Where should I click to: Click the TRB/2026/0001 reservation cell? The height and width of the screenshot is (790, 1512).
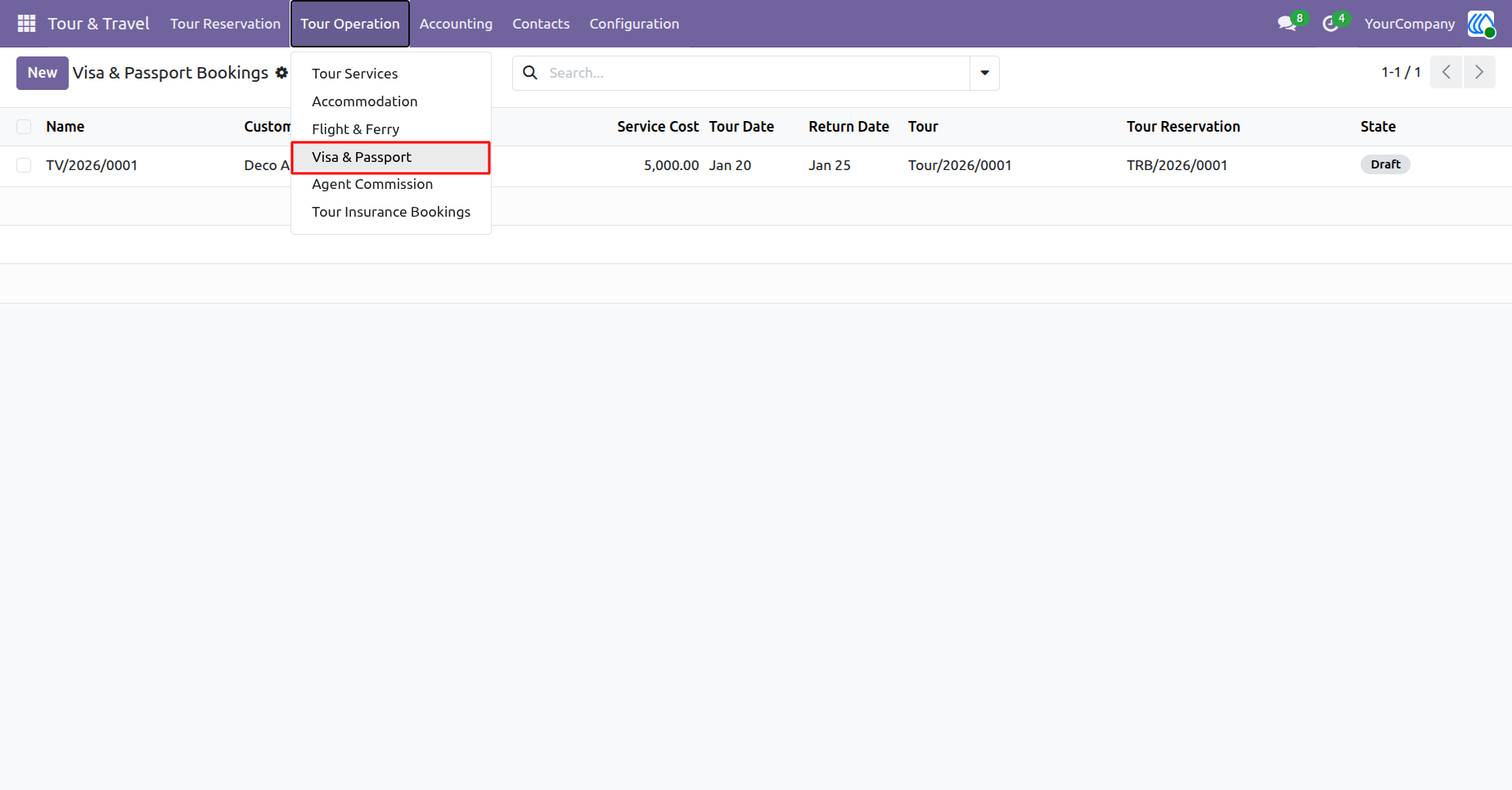pos(1177,165)
